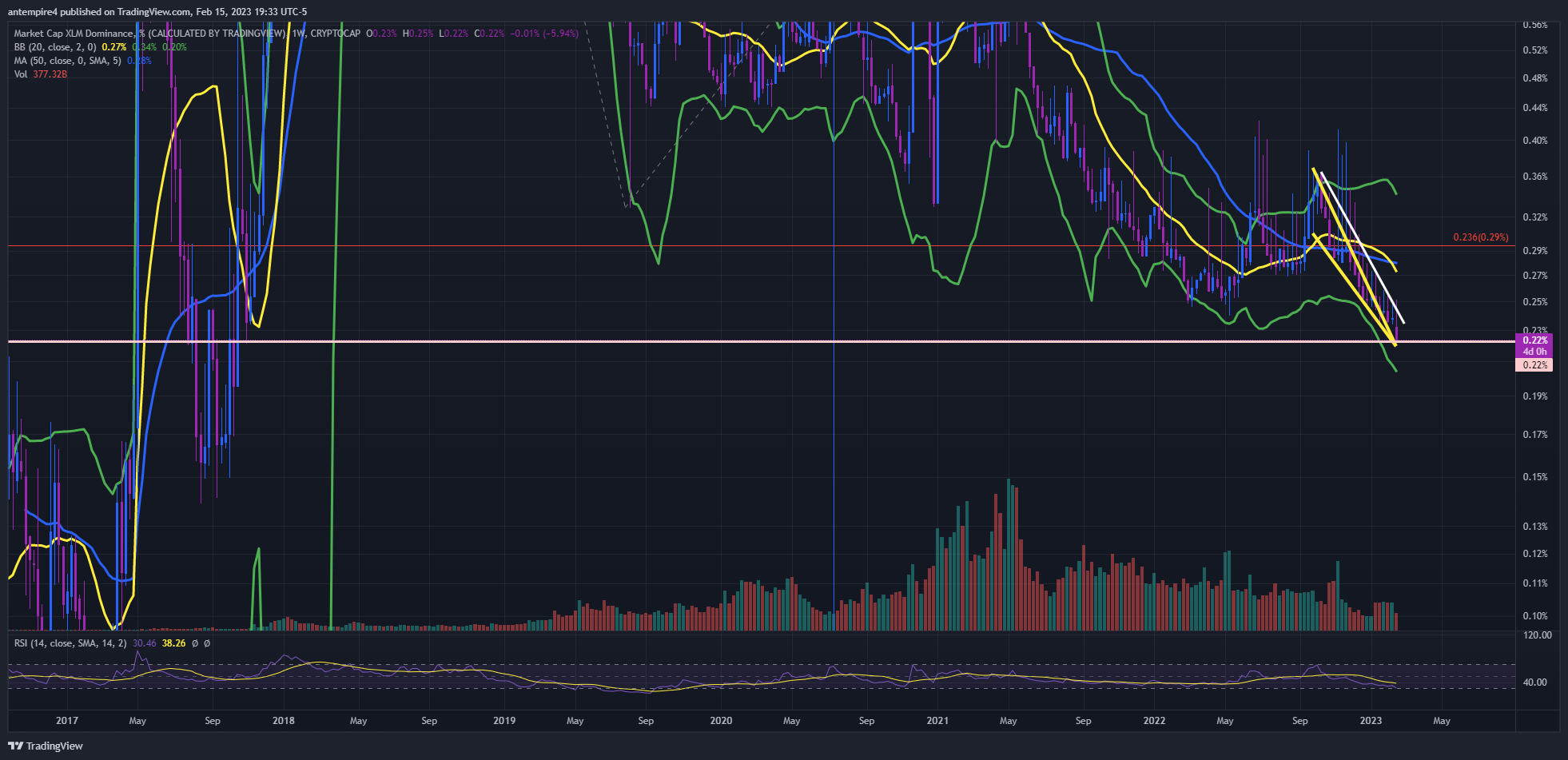Click the 2019 label on the time axis

click(x=504, y=721)
